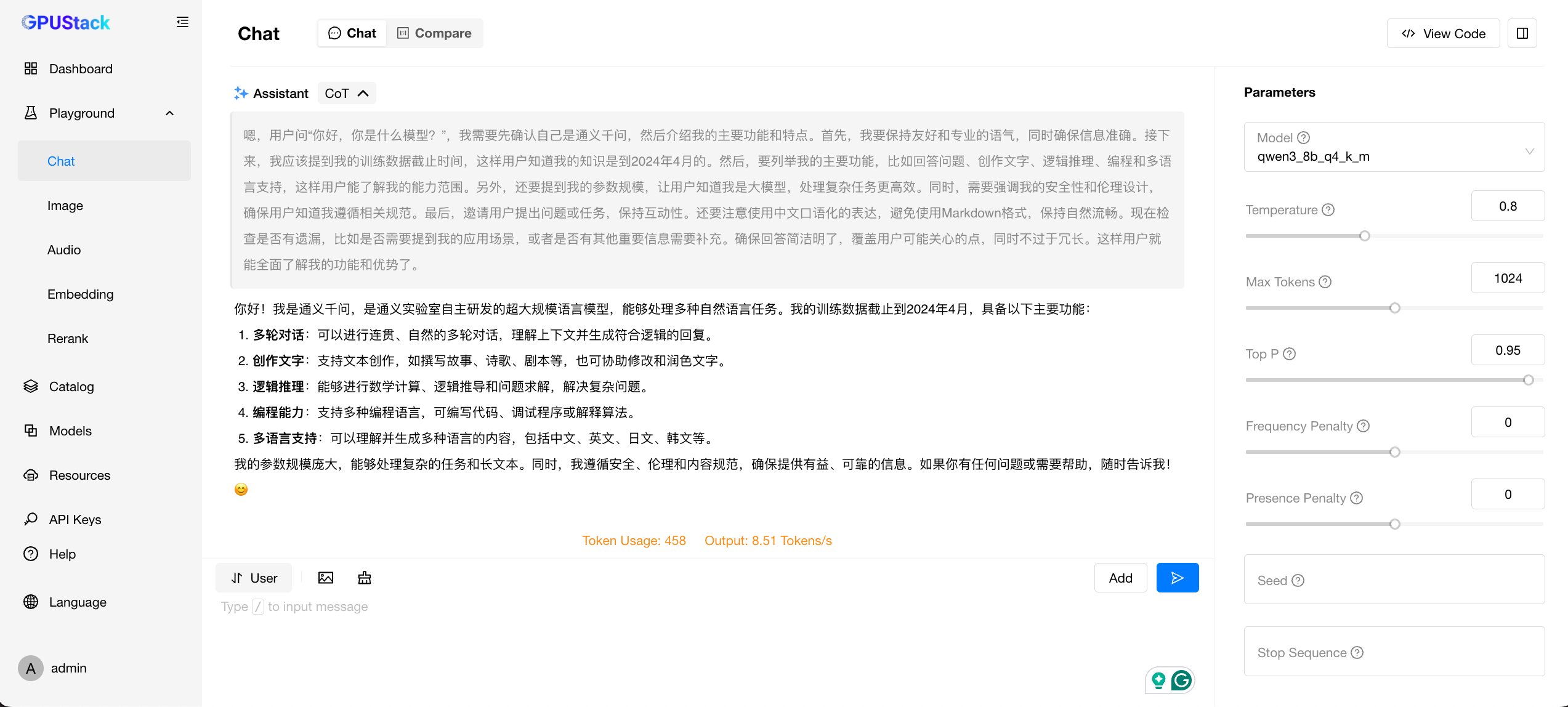Image resolution: width=1568 pixels, height=707 pixels.
Task: Click the upload image icon
Action: point(326,578)
